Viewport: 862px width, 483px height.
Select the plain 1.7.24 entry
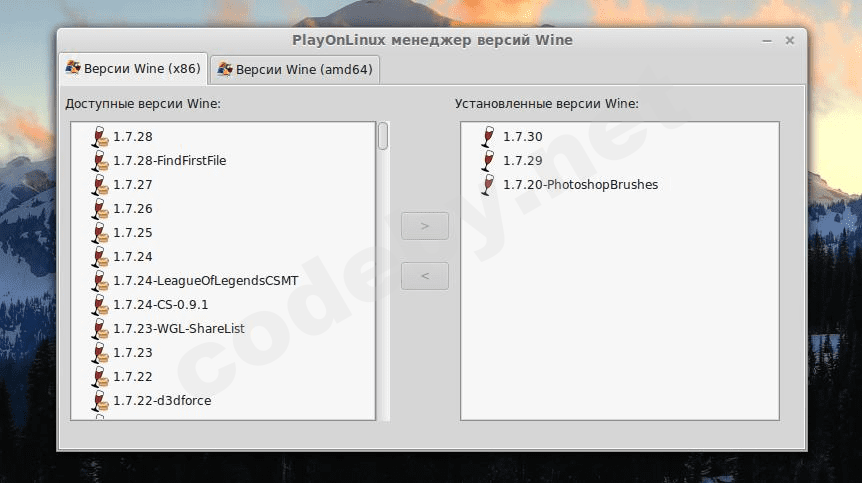(132, 257)
